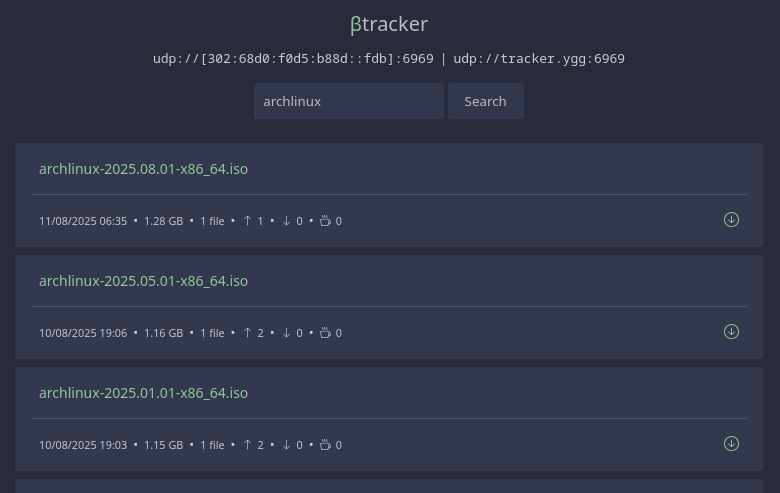
Task: Click seeders up-arrow icon in 2025.08.01 row
Action: tap(247, 220)
